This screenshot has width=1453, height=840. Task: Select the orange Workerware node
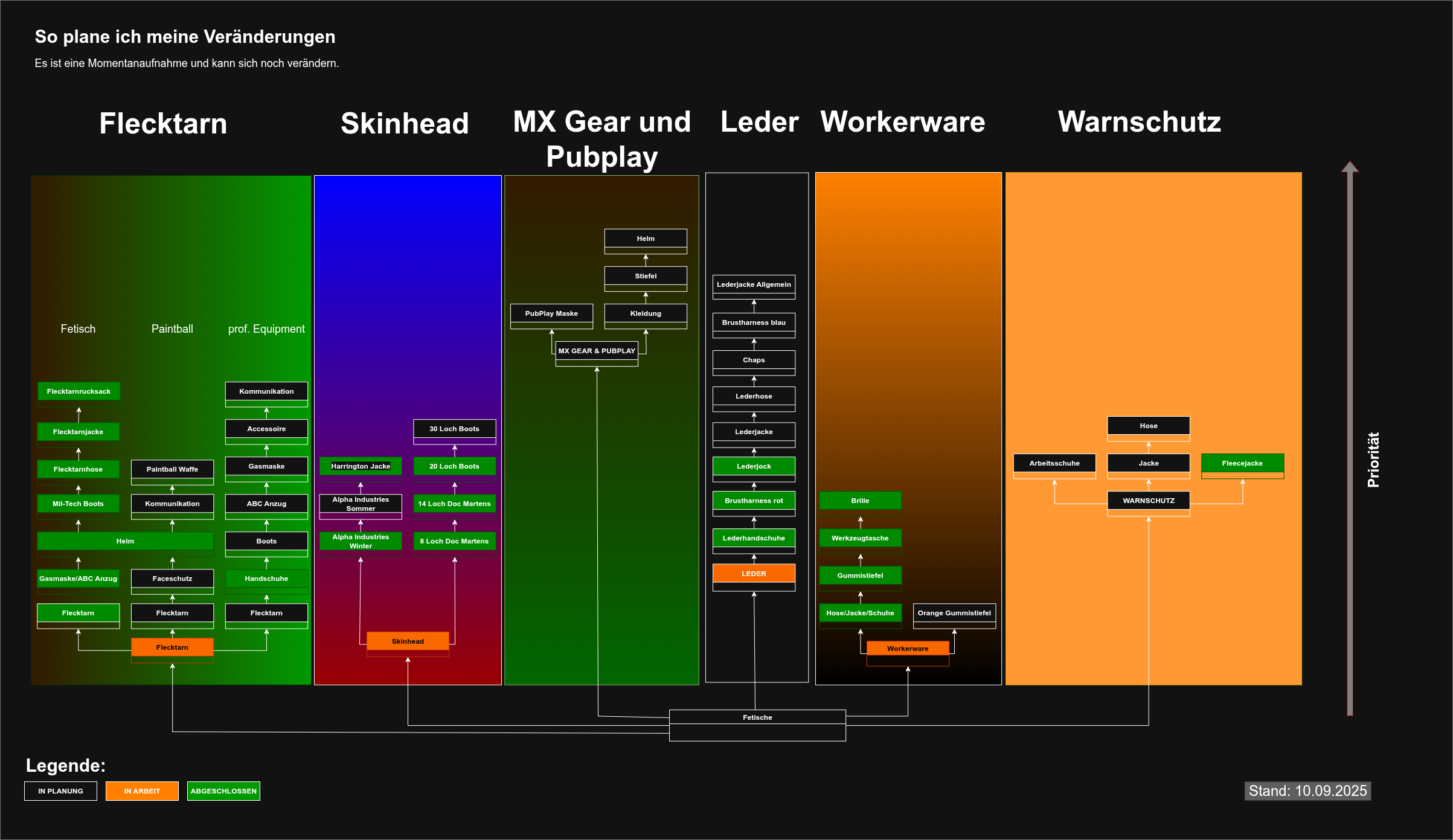click(908, 649)
